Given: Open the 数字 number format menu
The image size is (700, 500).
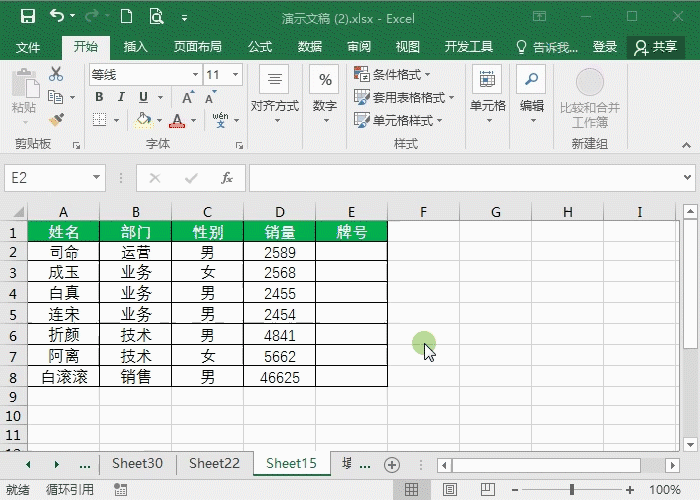Looking at the screenshot, I should point(325,96).
